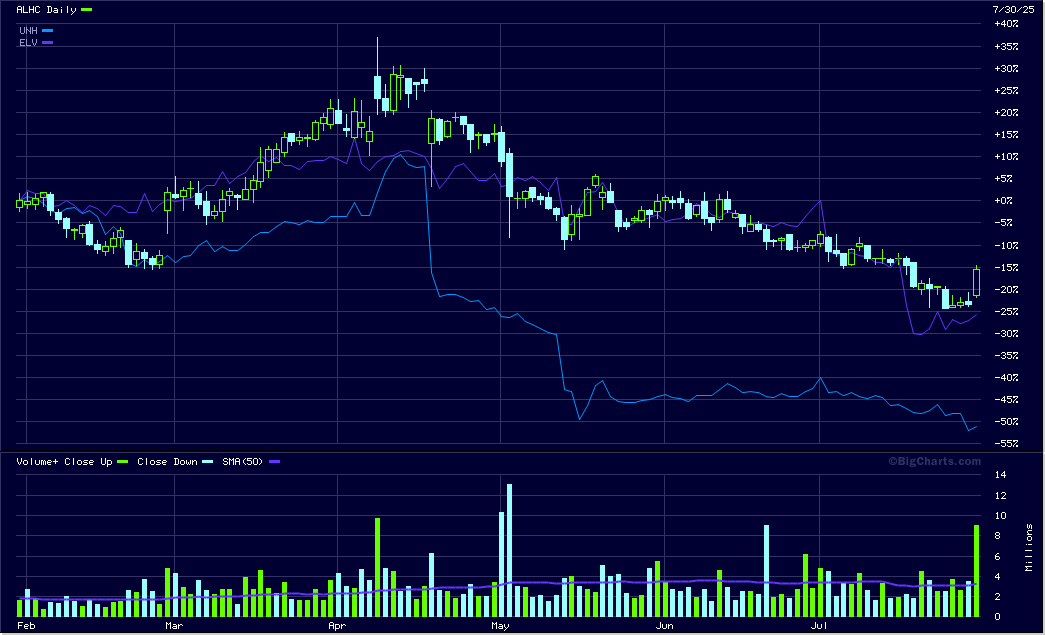Click the '+40%' price axis label

pyautogui.click(x=1006, y=24)
